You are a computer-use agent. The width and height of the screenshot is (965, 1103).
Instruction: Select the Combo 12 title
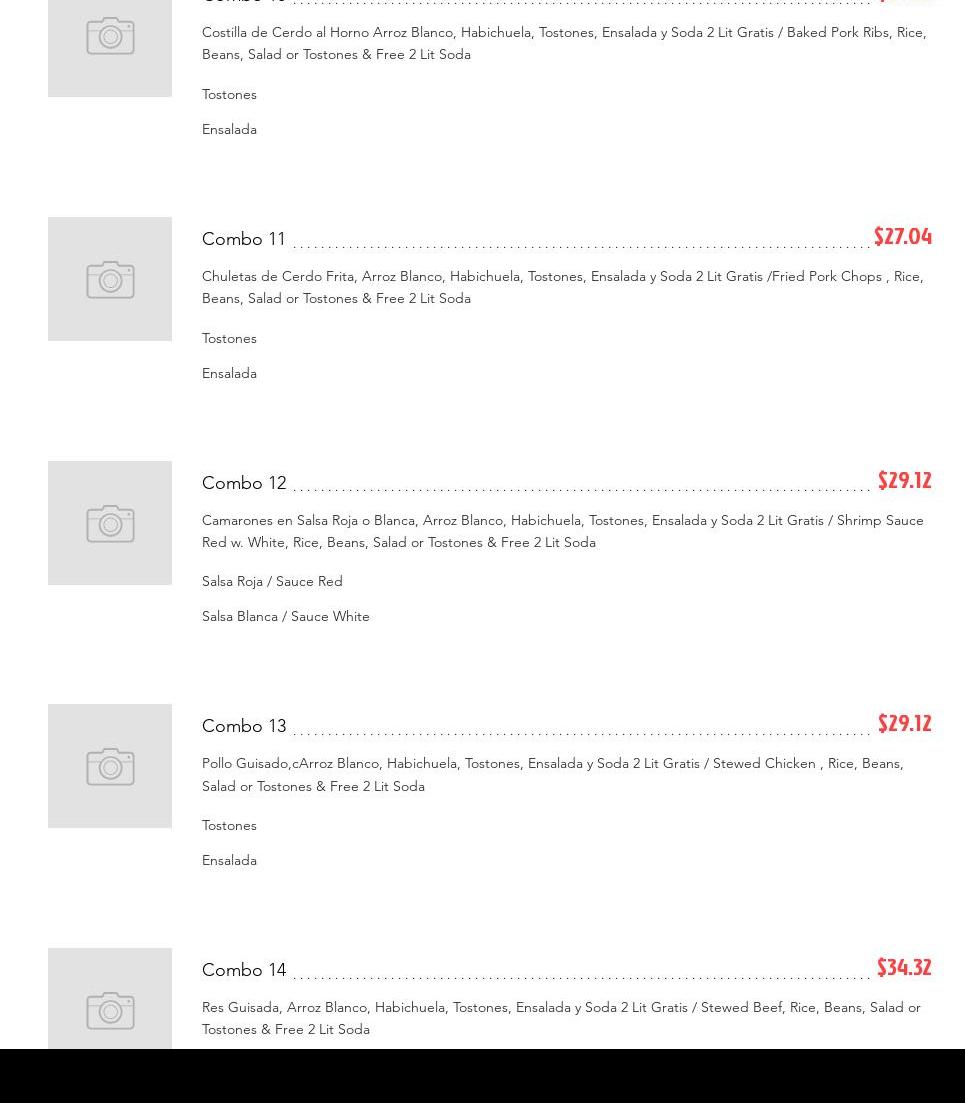point(244,483)
